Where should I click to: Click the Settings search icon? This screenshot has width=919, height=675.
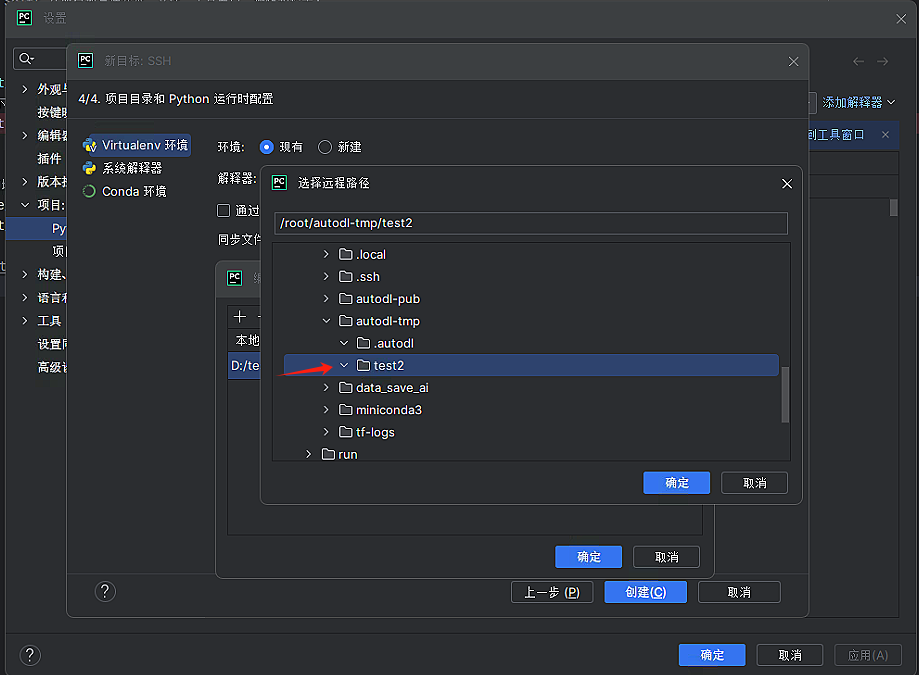click(x=26, y=59)
